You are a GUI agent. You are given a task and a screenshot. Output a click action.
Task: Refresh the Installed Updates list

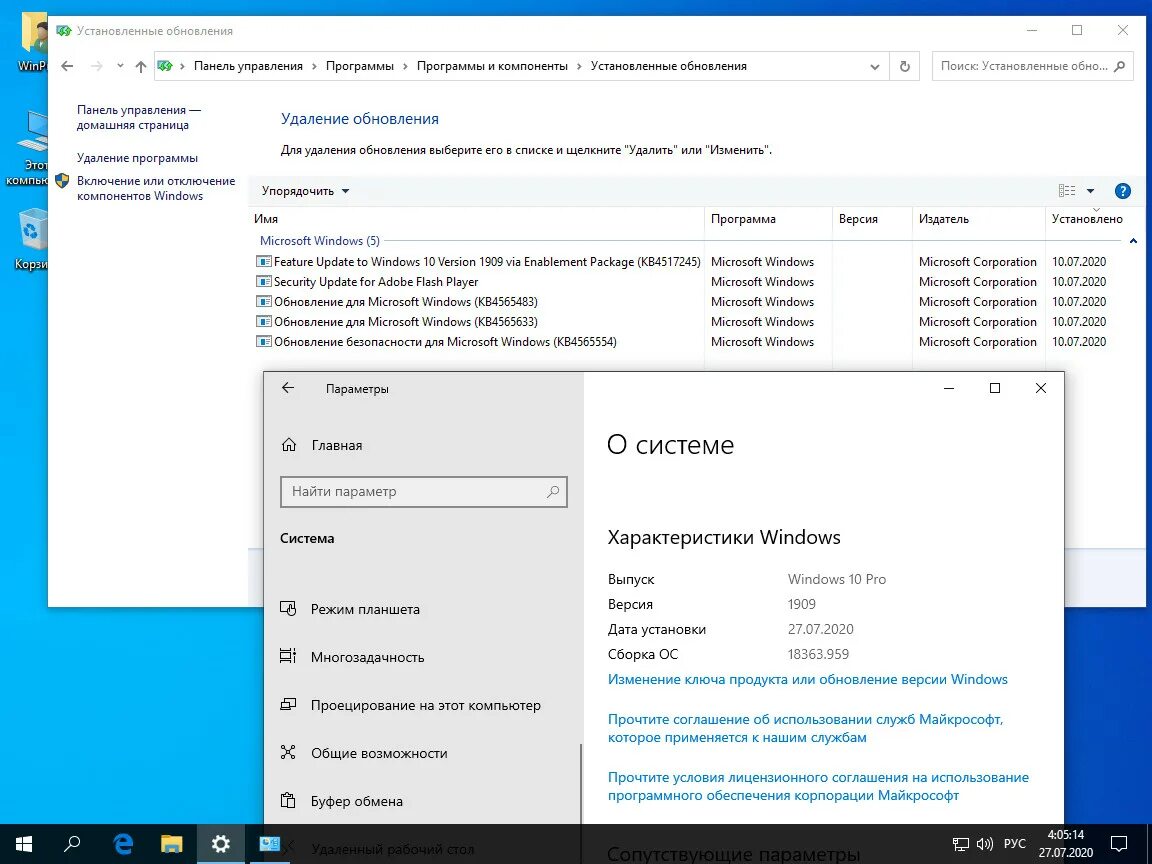click(904, 66)
